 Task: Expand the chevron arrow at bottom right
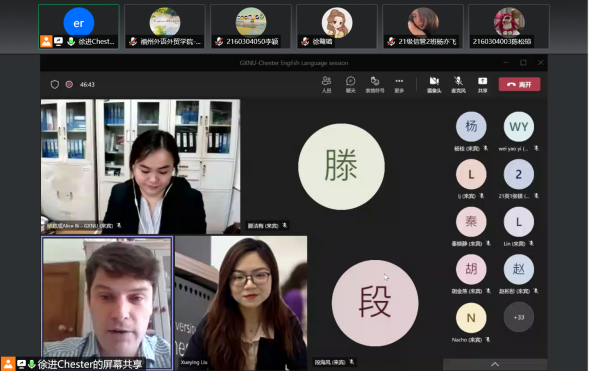495,364
